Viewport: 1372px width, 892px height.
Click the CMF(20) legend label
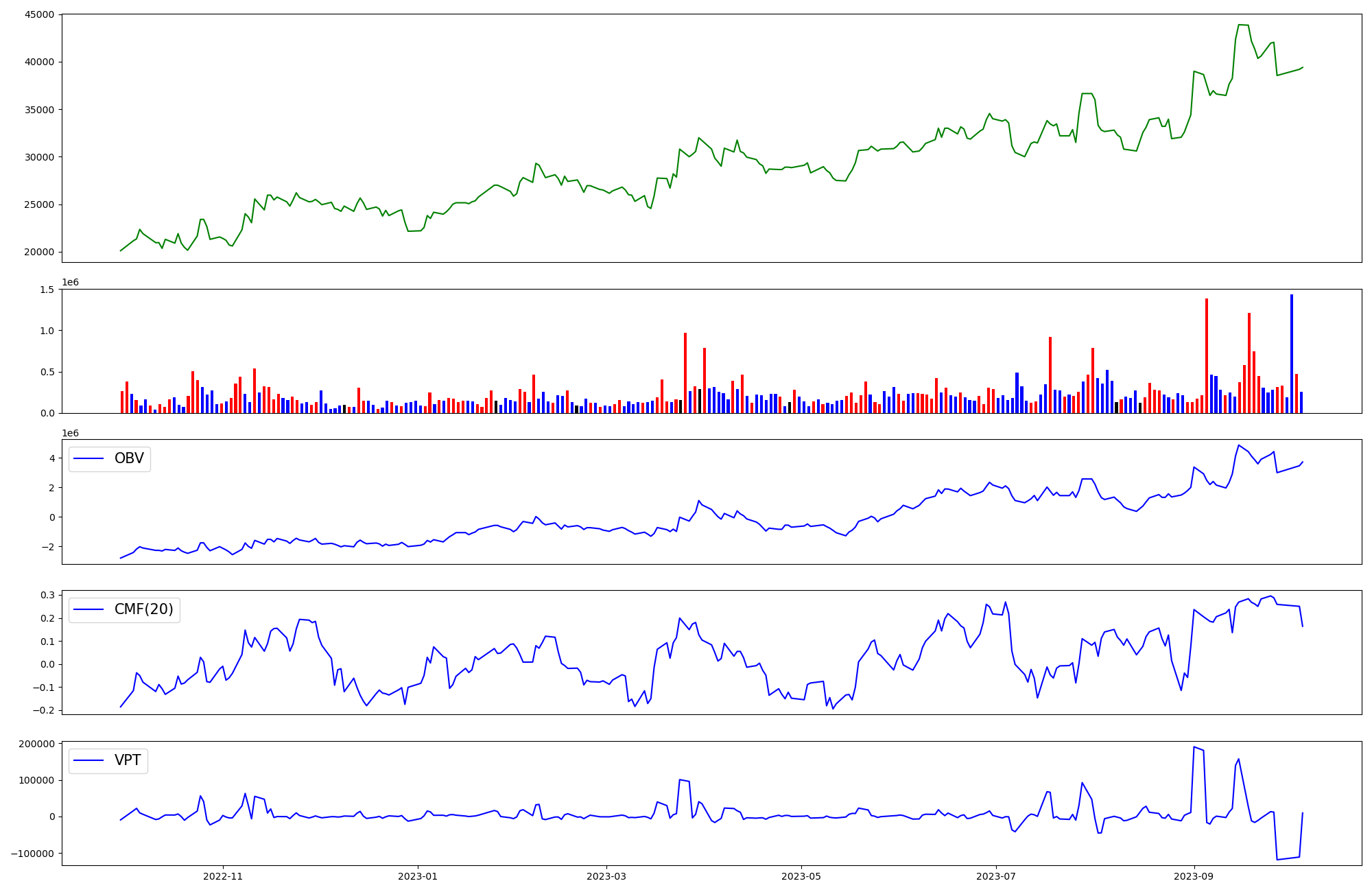point(143,609)
